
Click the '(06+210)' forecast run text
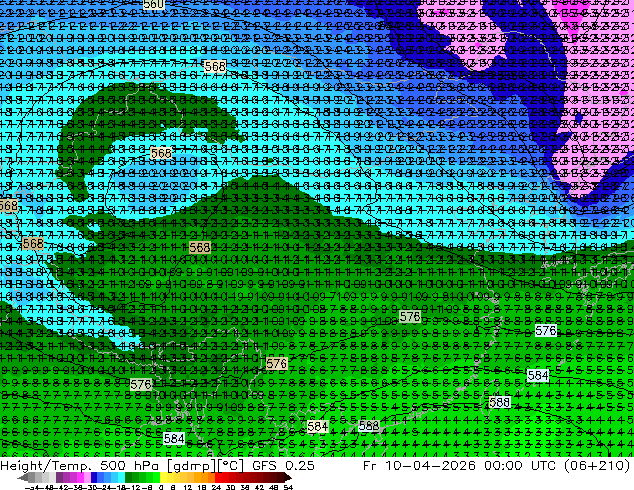point(595,465)
